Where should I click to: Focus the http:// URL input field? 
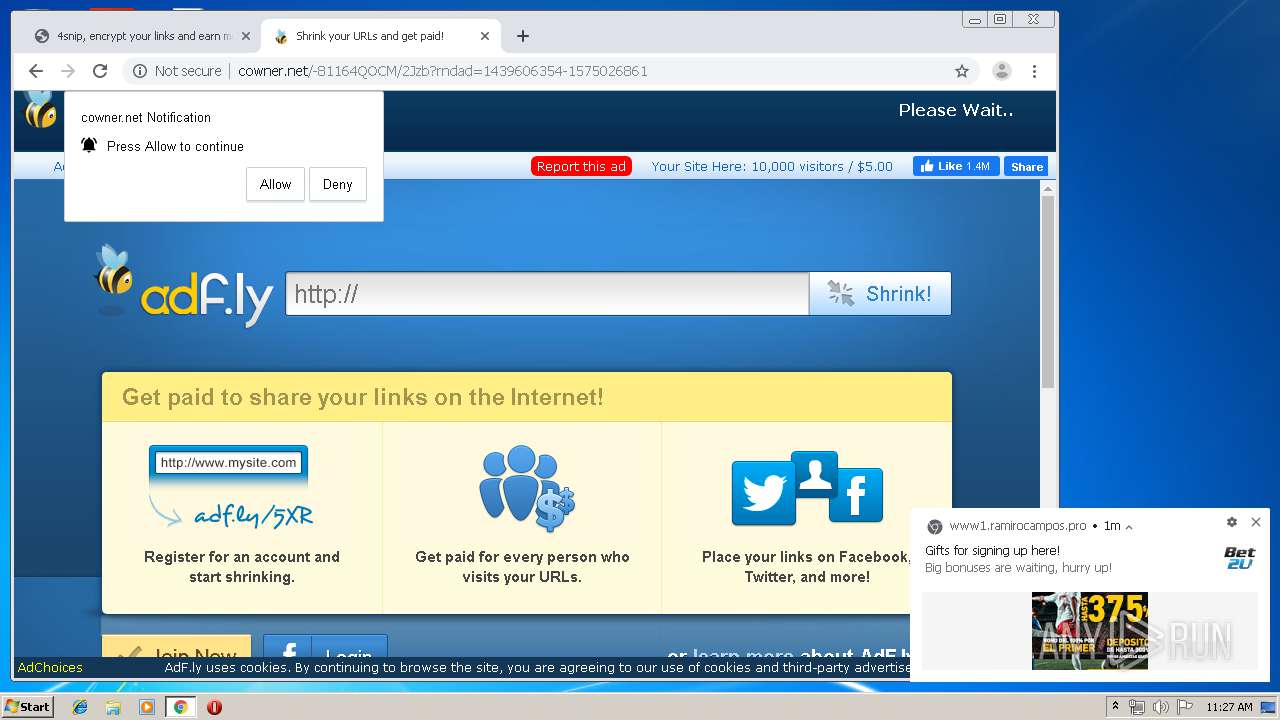pyautogui.click(x=547, y=294)
